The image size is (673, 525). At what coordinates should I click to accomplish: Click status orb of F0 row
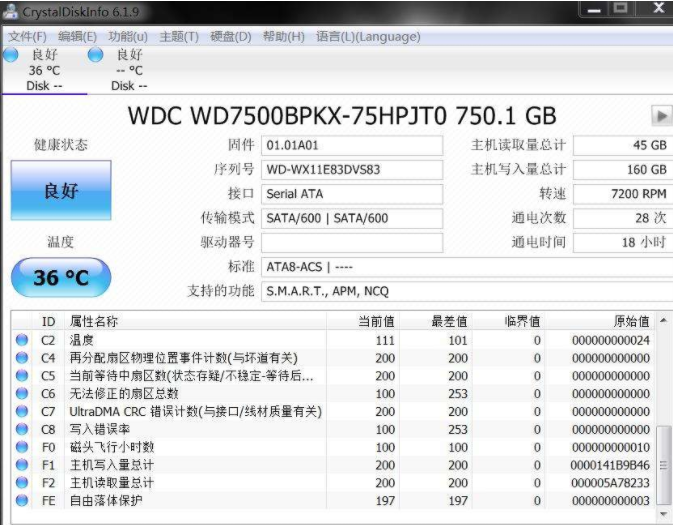pyautogui.click(x=22, y=447)
